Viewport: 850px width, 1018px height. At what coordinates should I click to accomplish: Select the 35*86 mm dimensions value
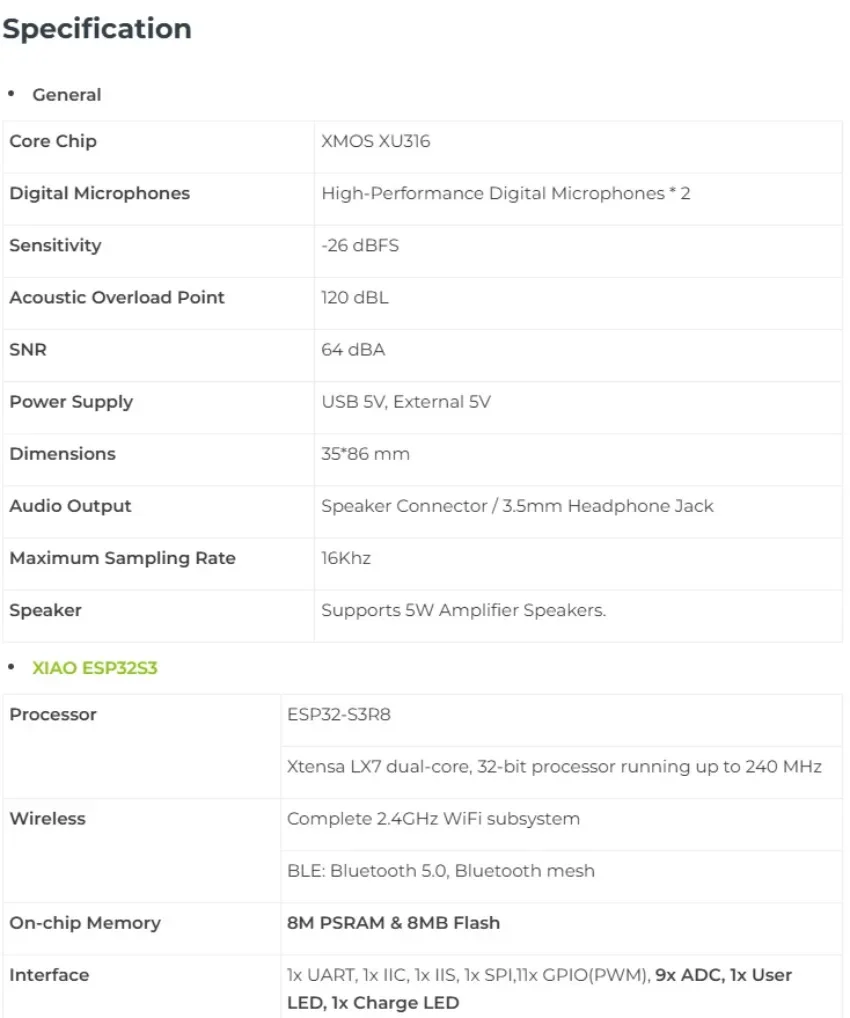(365, 454)
